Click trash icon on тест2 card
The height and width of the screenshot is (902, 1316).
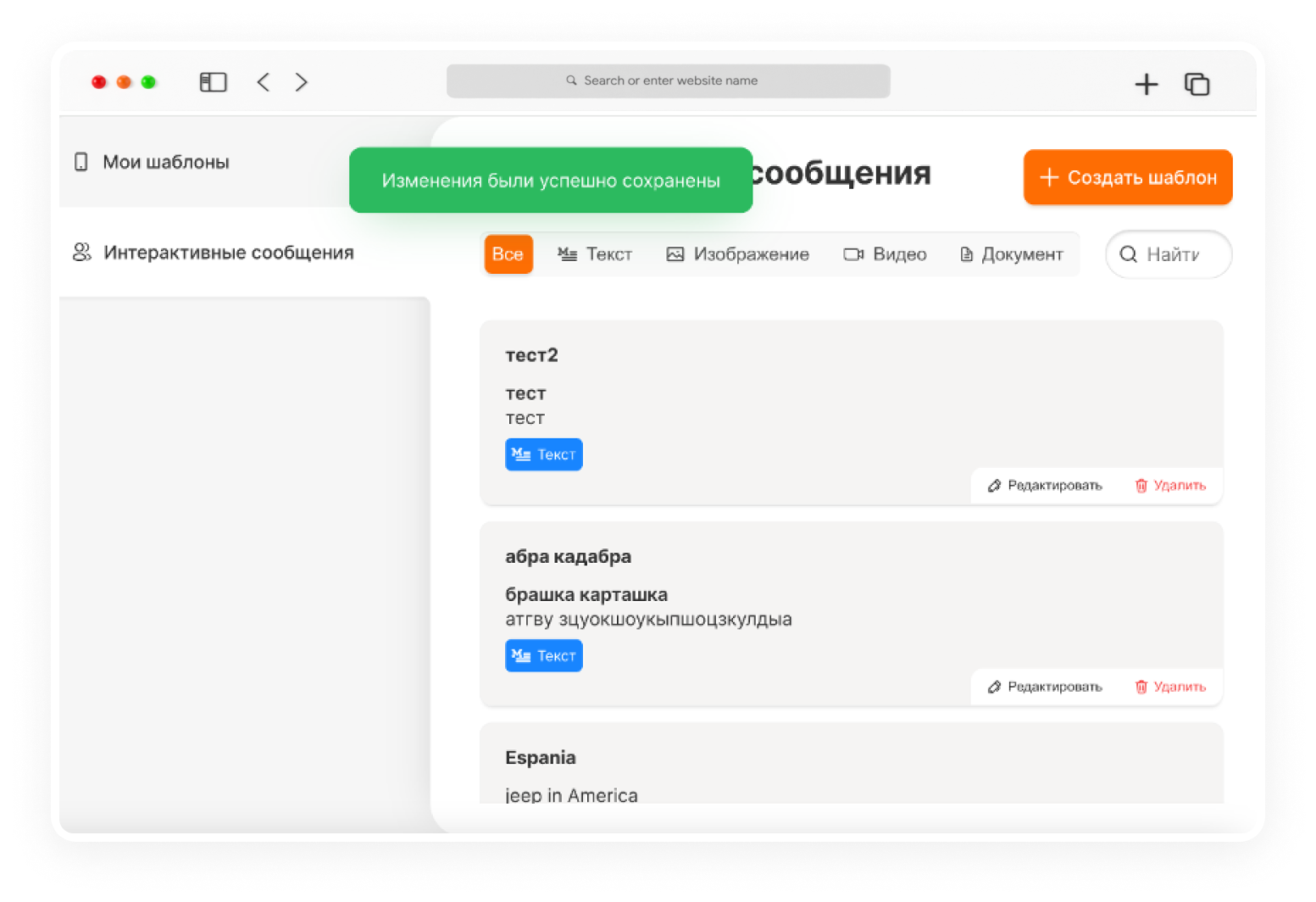coord(1141,486)
